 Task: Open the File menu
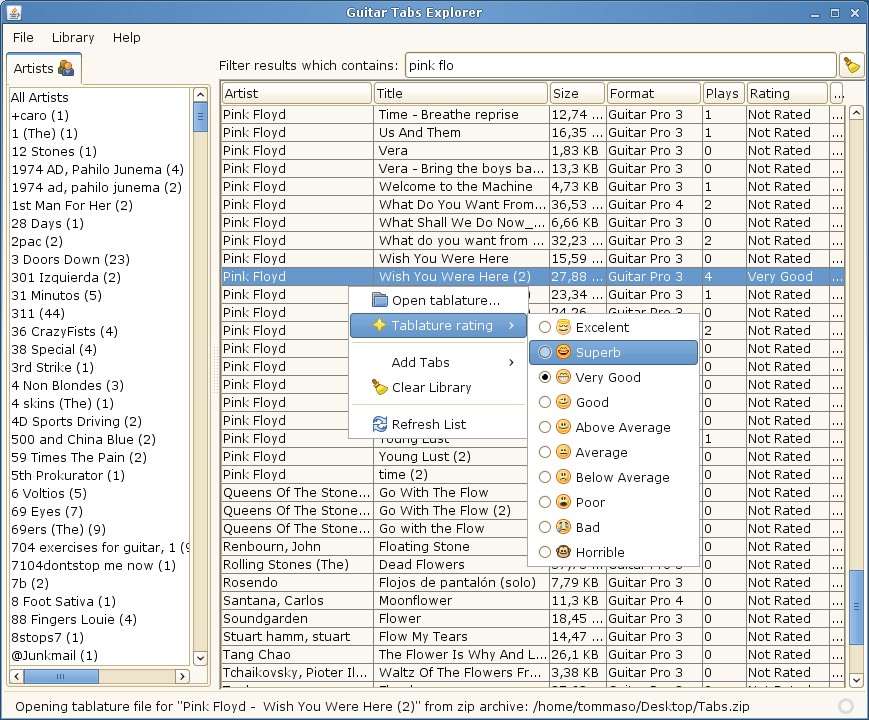point(23,37)
